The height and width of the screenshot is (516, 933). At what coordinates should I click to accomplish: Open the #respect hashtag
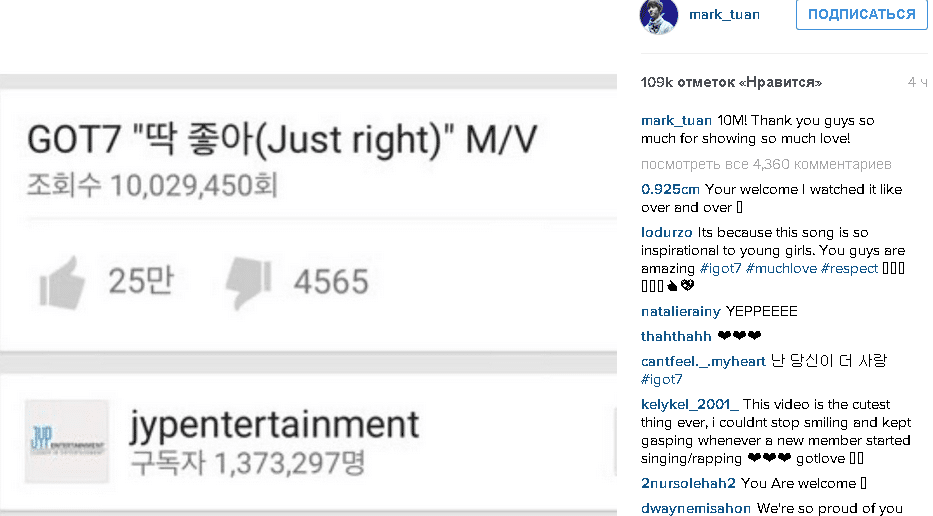pyautogui.click(x=849, y=268)
